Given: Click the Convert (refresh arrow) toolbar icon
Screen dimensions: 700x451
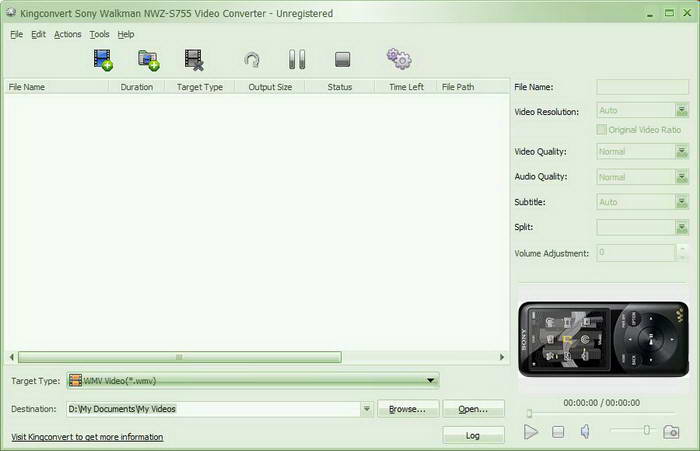Looking at the screenshot, I should point(252,60).
